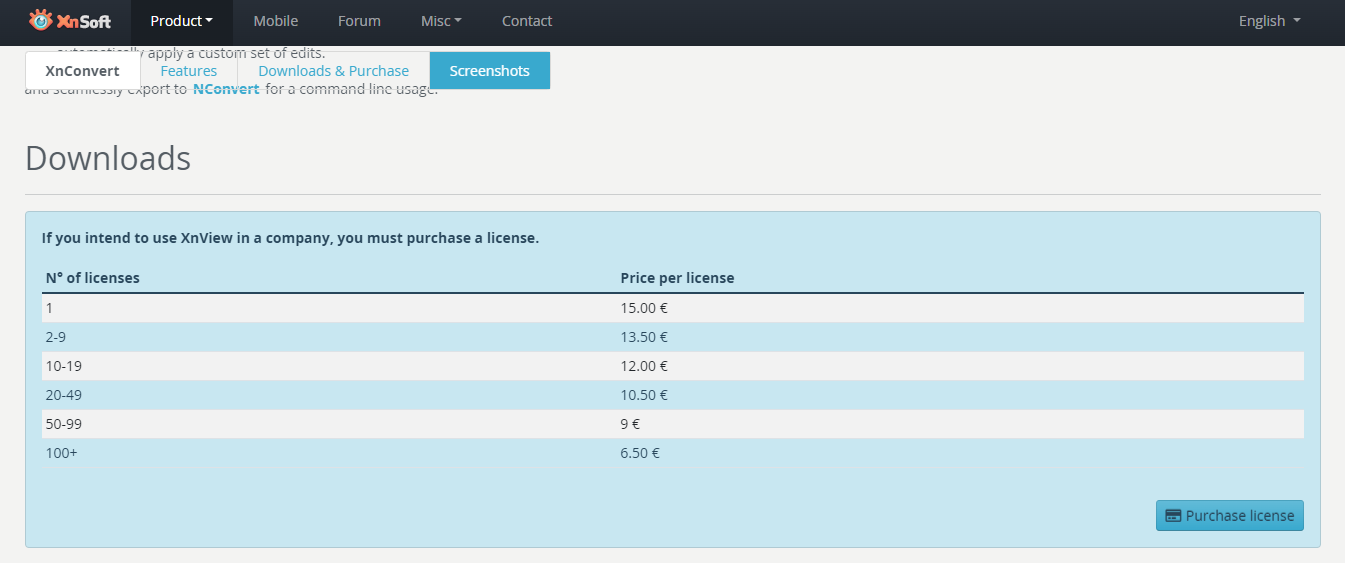Screen dimensions: 1345x563
Task: Open the Product dropdown menu
Action: (182, 21)
